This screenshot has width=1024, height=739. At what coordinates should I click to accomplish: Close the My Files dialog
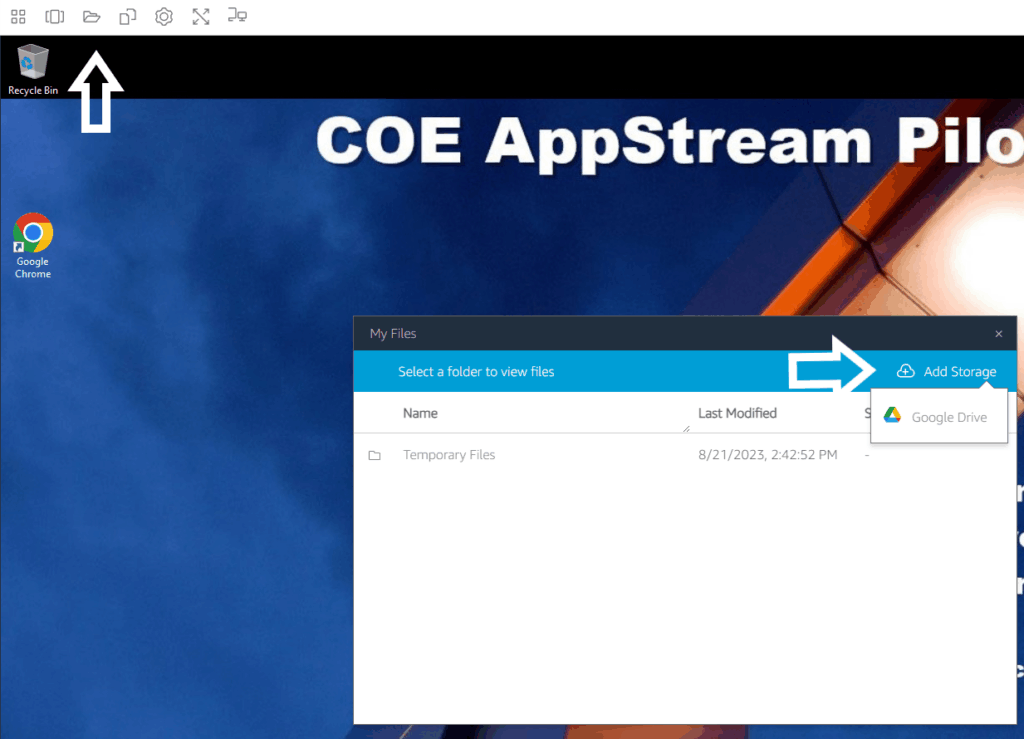click(999, 334)
